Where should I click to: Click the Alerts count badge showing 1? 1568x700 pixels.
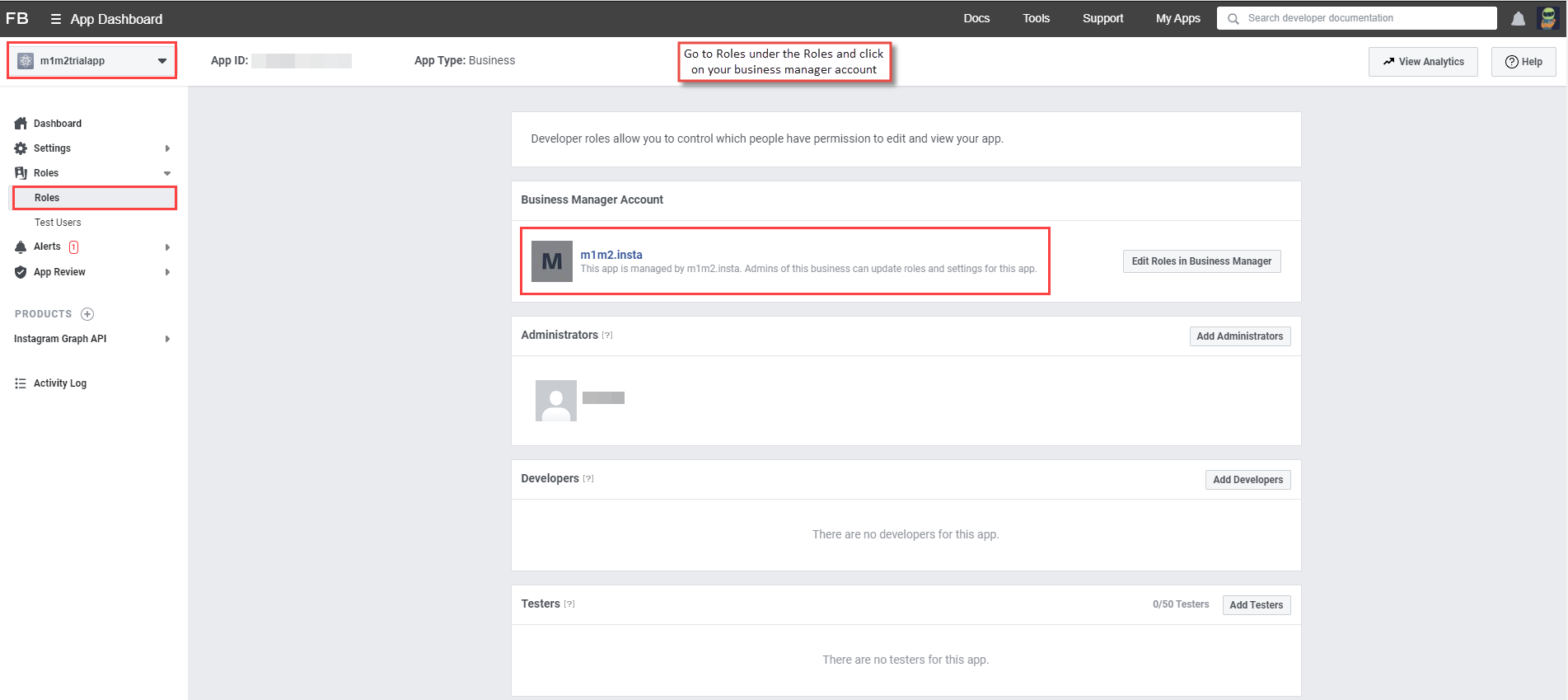[74, 247]
